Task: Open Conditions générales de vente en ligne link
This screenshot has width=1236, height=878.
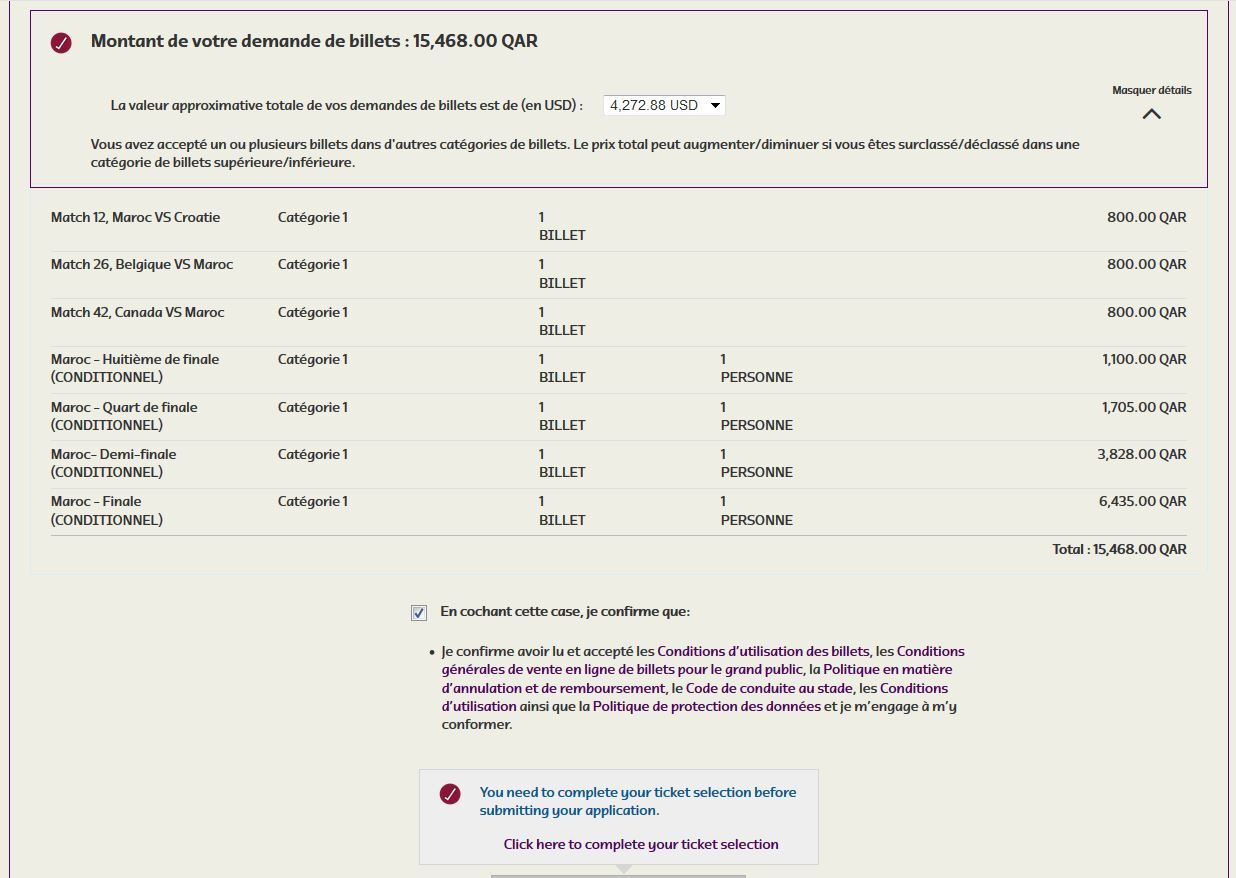Action: coord(703,660)
